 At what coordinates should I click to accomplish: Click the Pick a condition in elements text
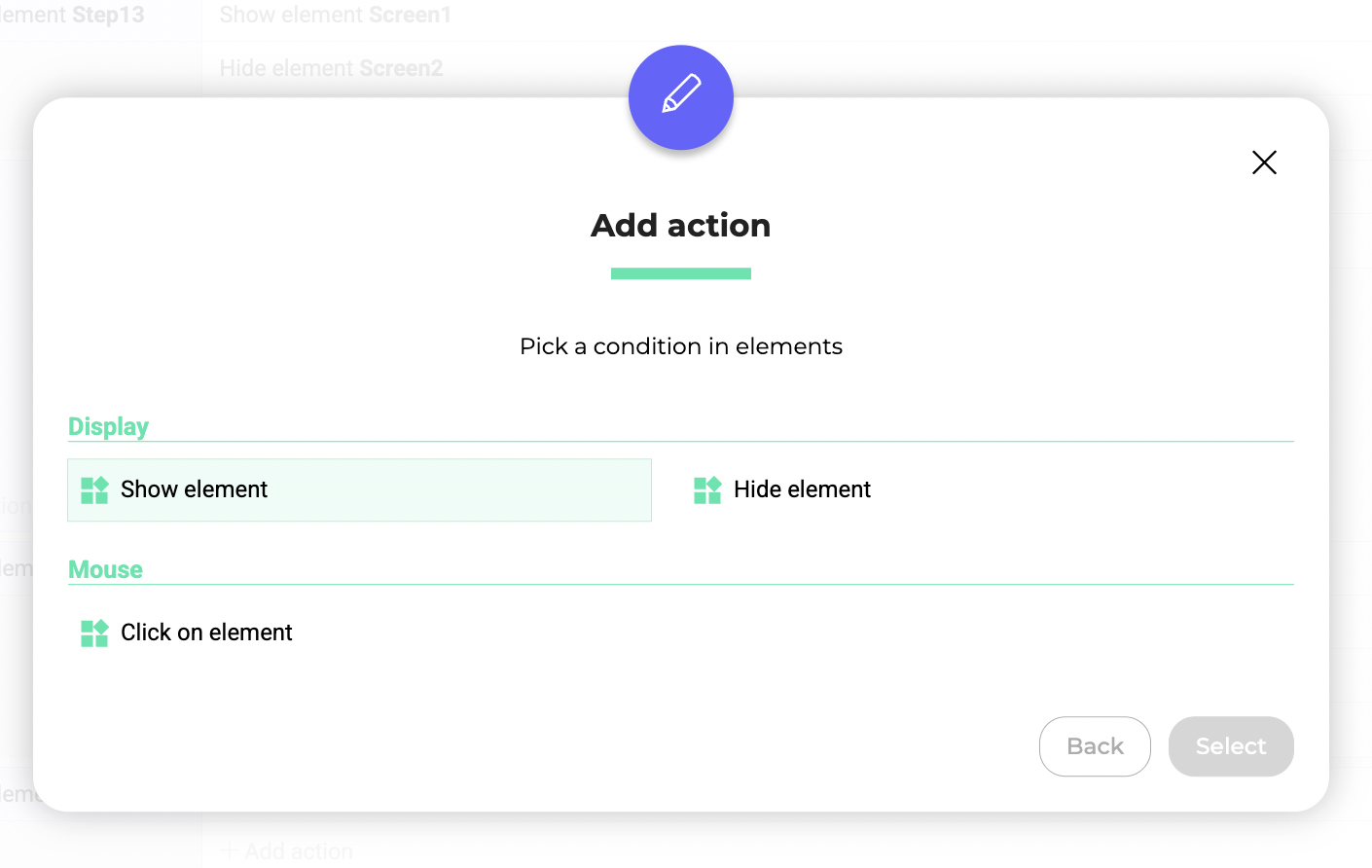(x=681, y=346)
